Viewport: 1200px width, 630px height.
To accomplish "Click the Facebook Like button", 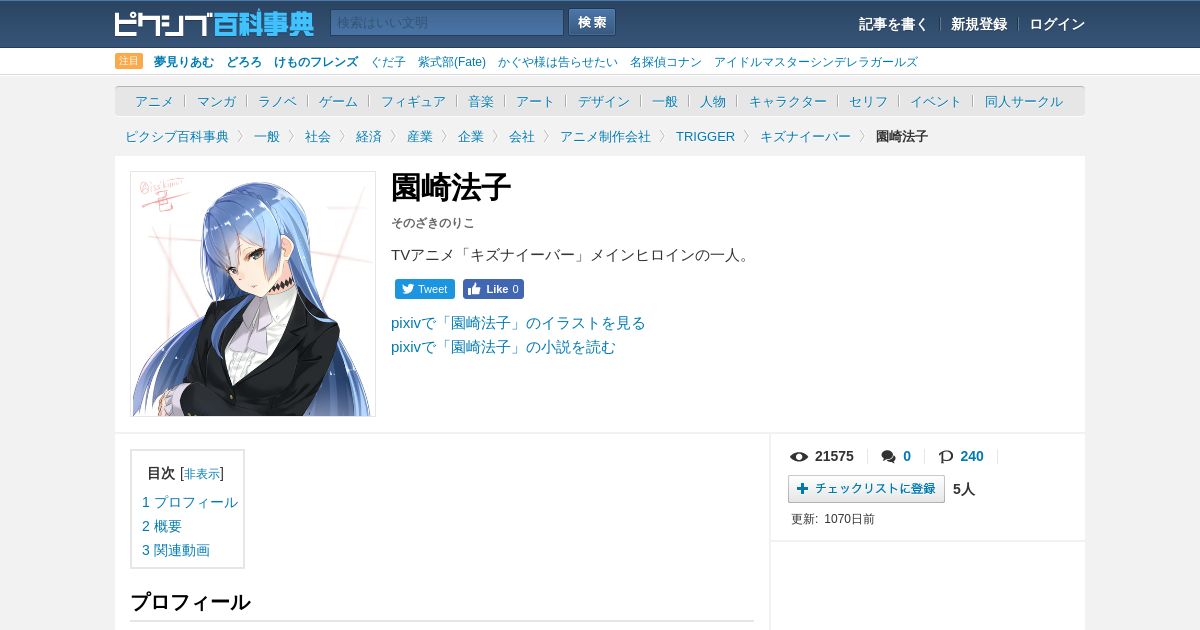I will click(493, 289).
